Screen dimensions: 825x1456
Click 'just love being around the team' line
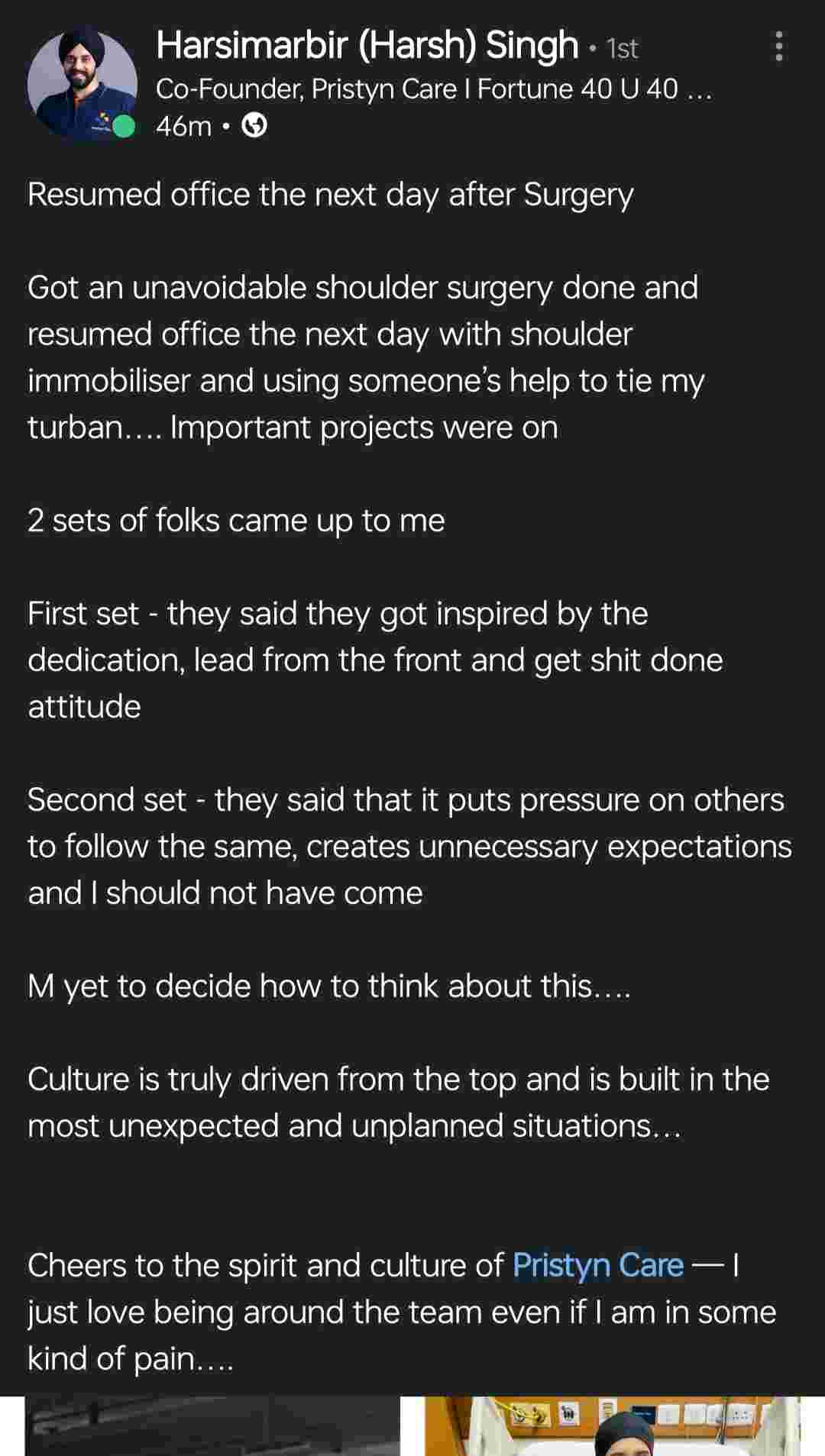[401, 1312]
